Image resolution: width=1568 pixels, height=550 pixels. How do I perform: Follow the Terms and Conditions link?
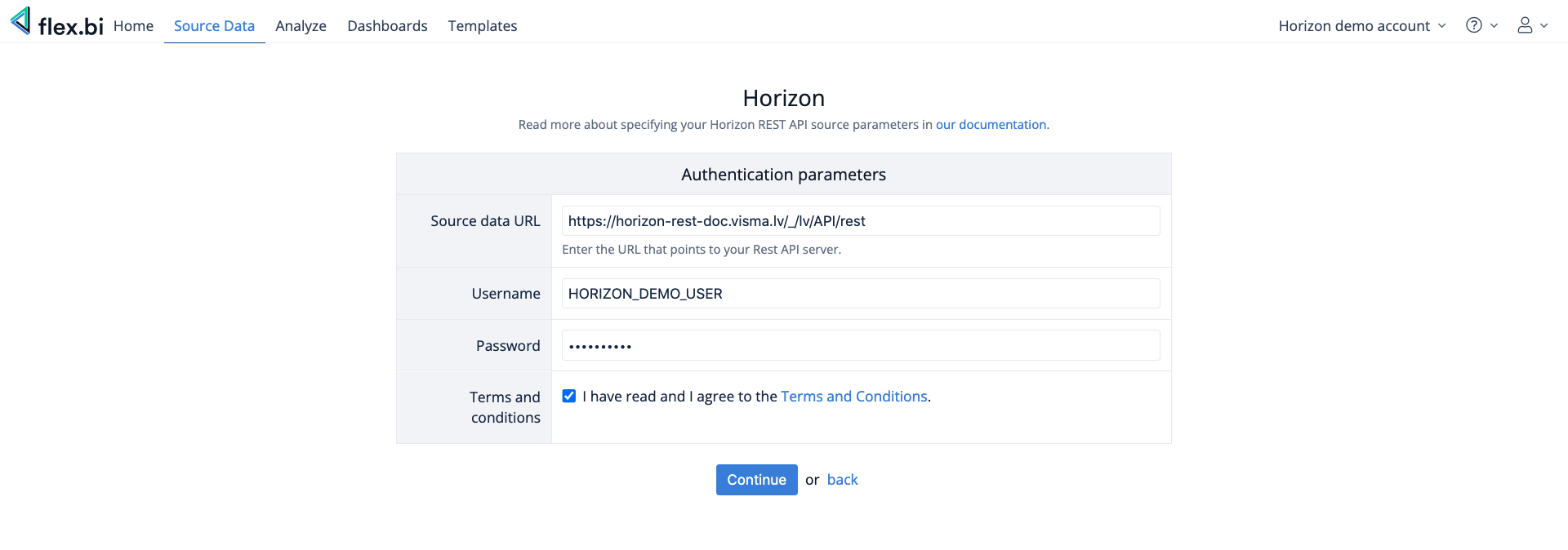click(x=853, y=397)
